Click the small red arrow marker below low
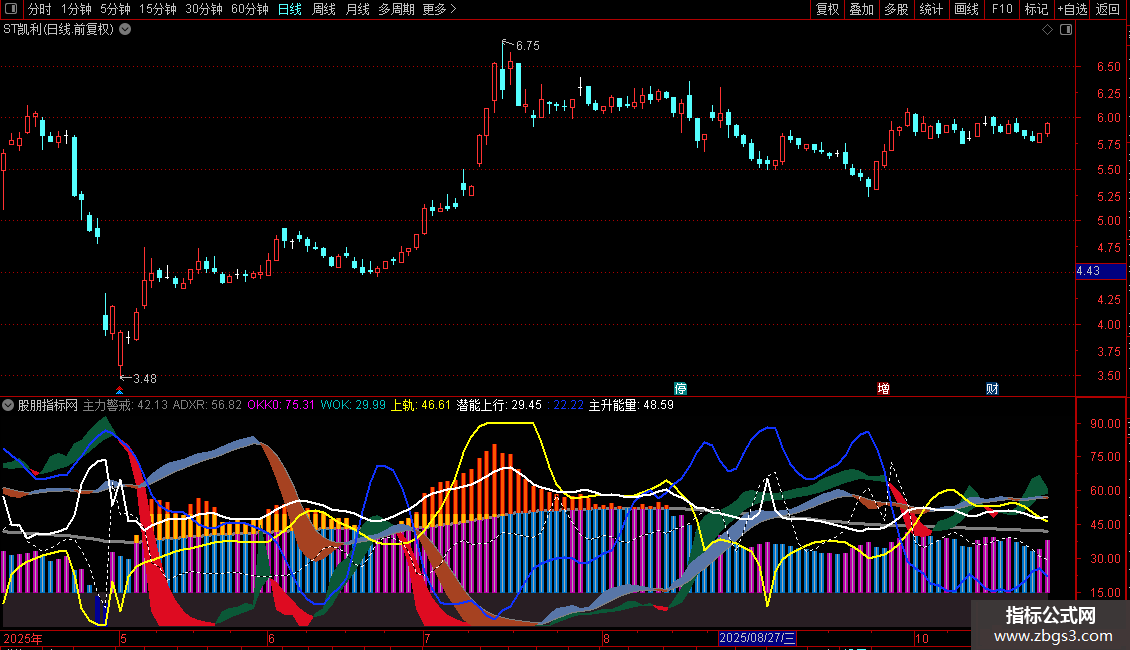1130x650 pixels. click(x=120, y=391)
